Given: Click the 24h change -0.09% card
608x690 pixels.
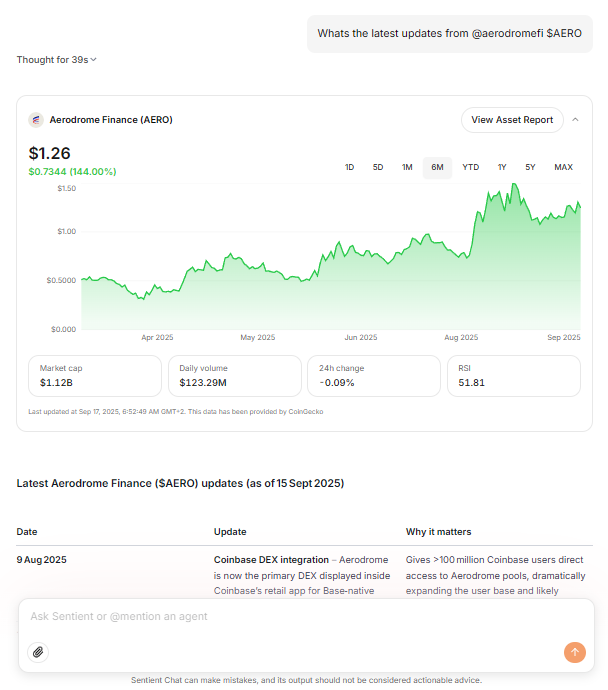Looking at the screenshot, I should (x=374, y=376).
